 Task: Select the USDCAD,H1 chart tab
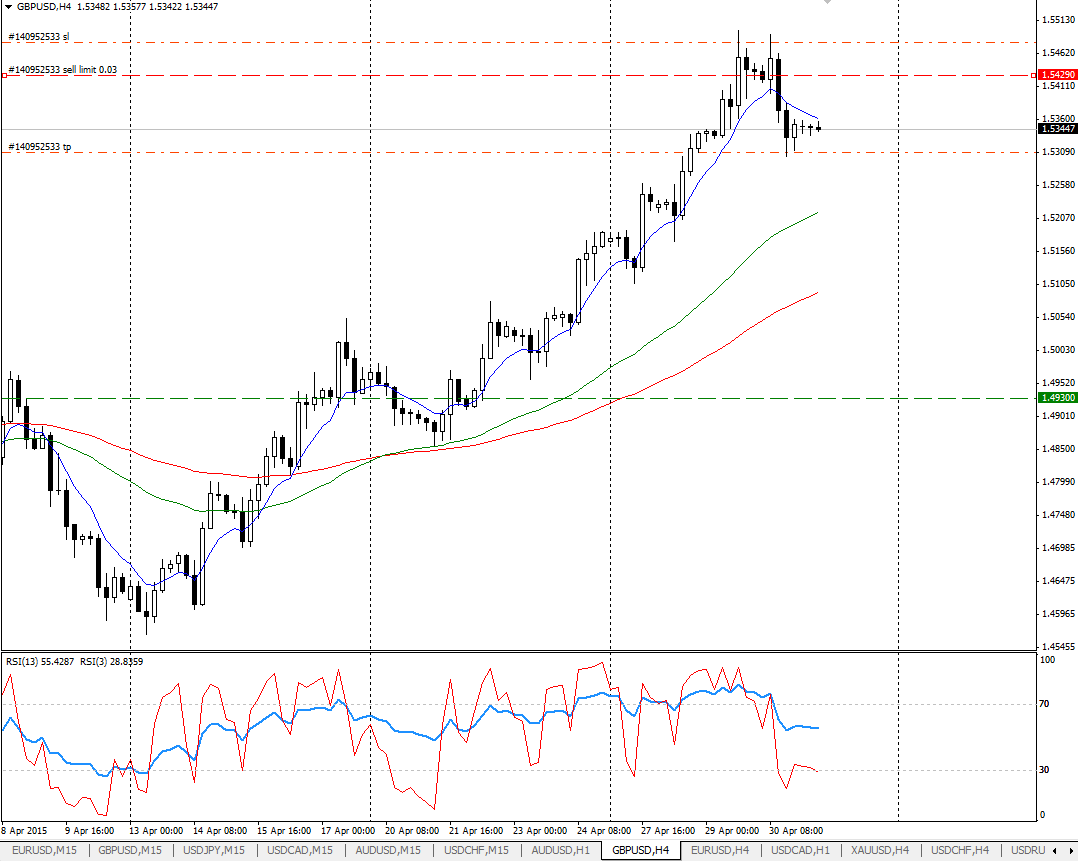tap(800, 850)
